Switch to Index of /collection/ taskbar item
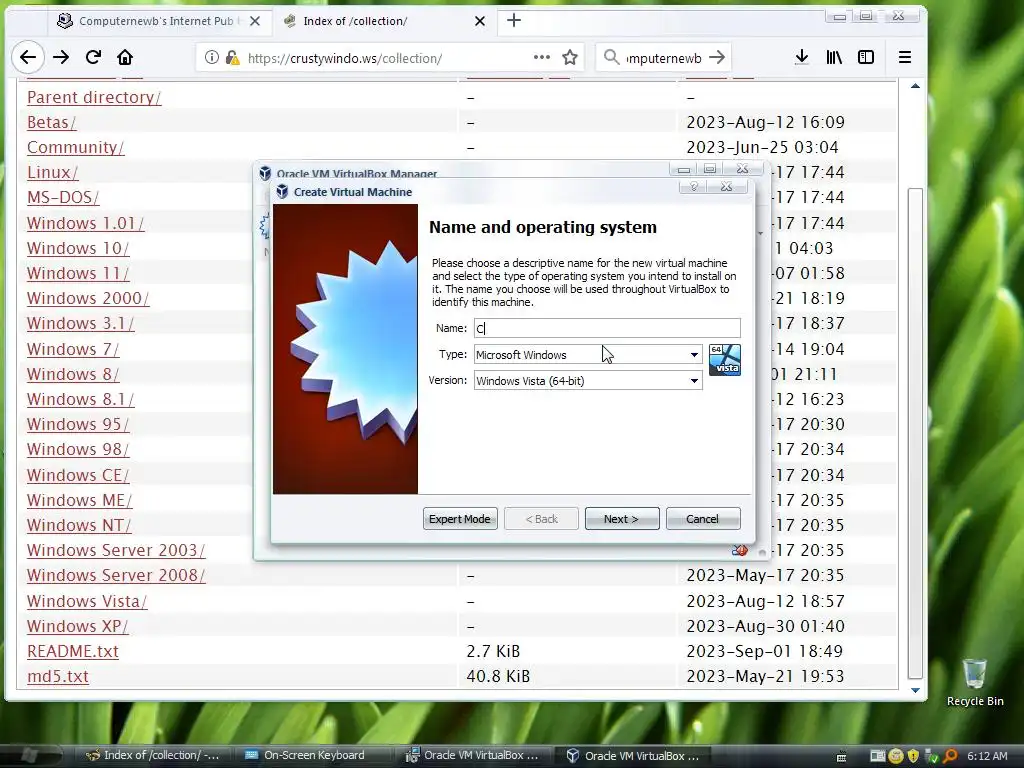This screenshot has width=1024, height=768. [x=153, y=756]
